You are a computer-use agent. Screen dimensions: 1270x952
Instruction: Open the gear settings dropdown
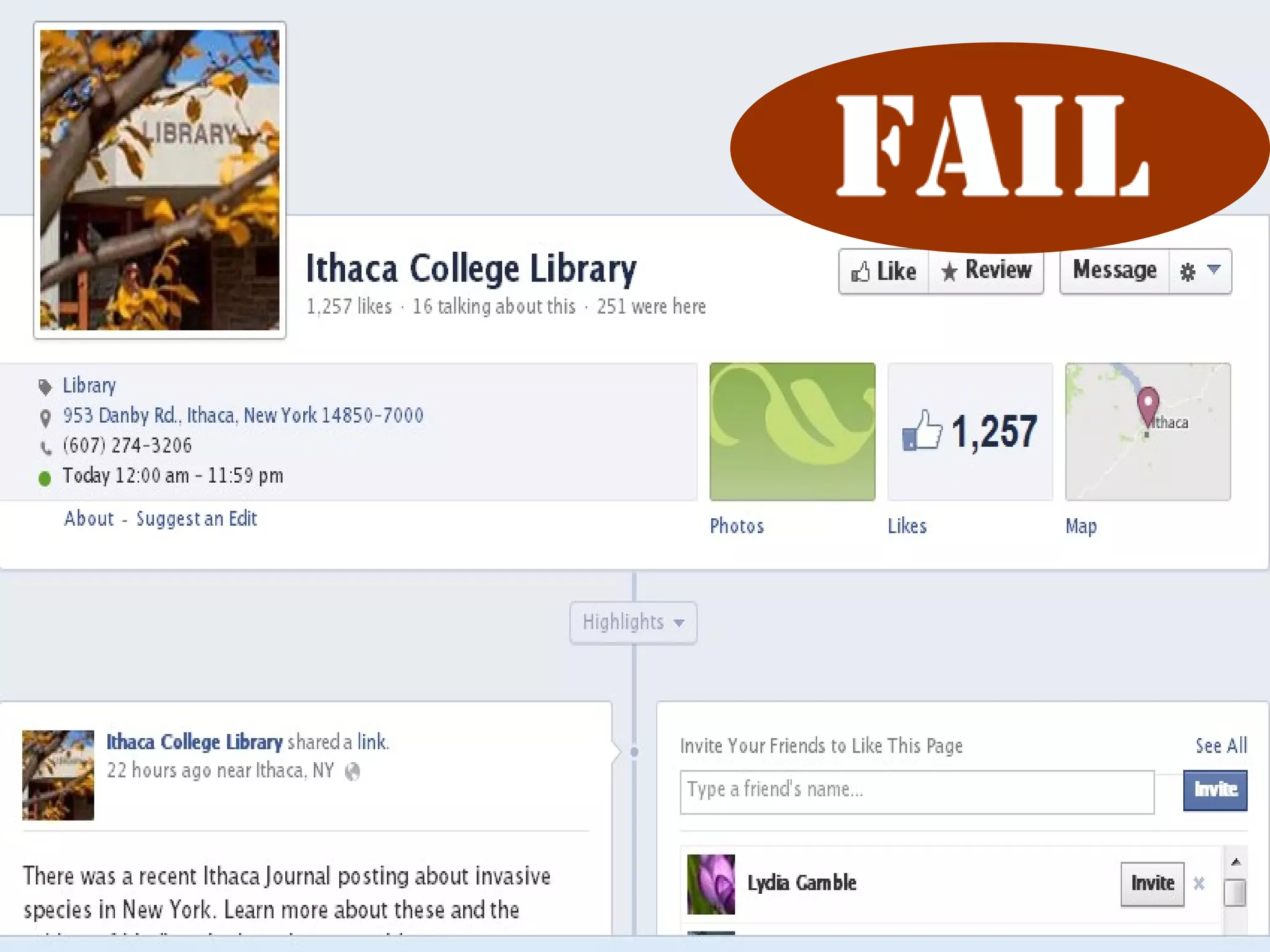point(1200,271)
